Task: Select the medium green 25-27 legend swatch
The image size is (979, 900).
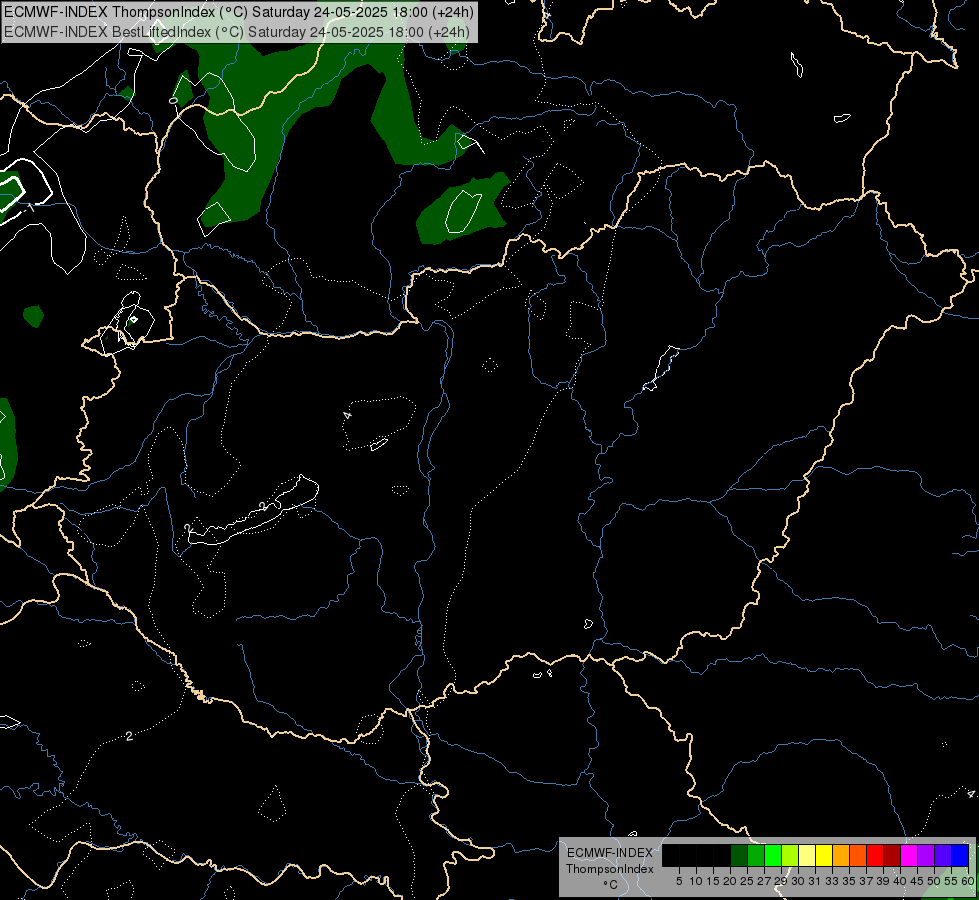Action: coord(756,855)
